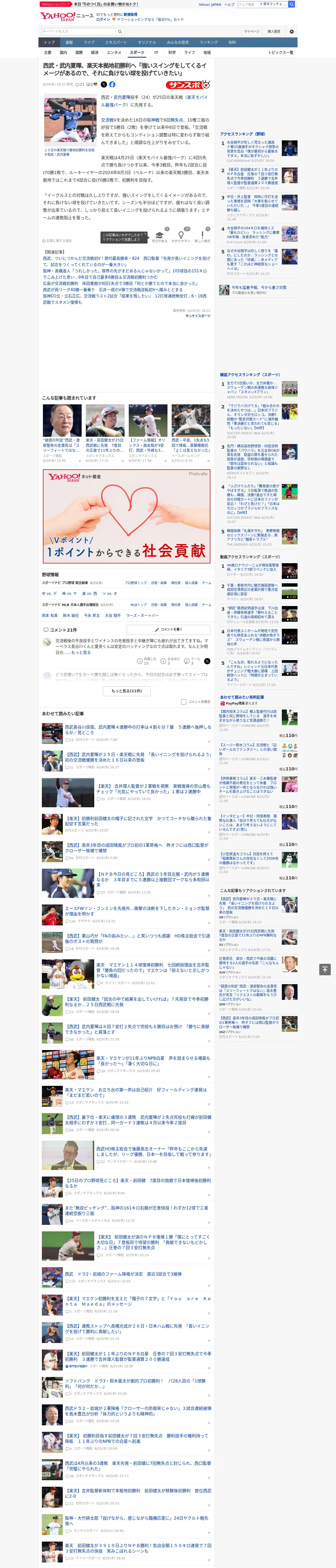336x1568 pixels.
Task: Open settings via the gear icon
Action: [292, 31]
